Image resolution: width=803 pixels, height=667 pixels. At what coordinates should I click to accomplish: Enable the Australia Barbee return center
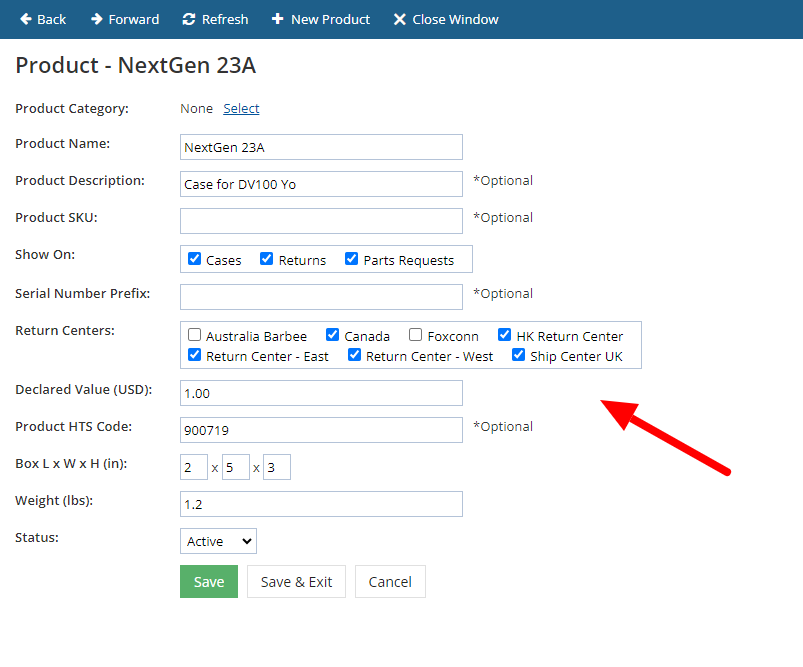tap(194, 334)
